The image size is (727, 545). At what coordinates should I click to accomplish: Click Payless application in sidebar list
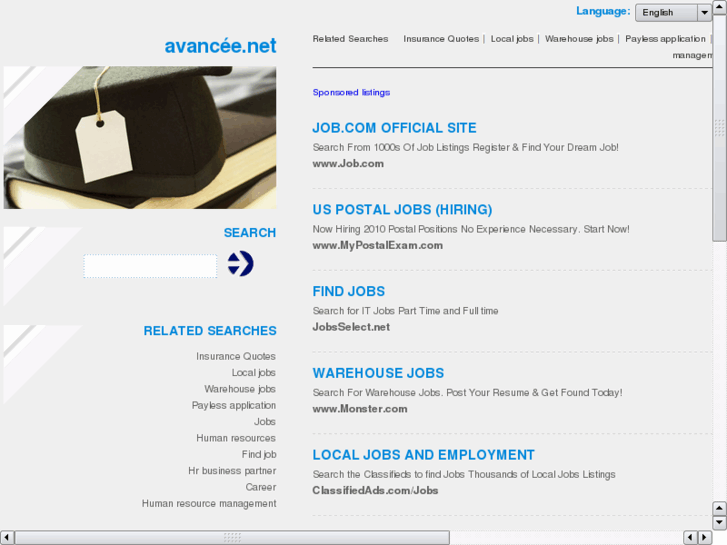tap(234, 405)
